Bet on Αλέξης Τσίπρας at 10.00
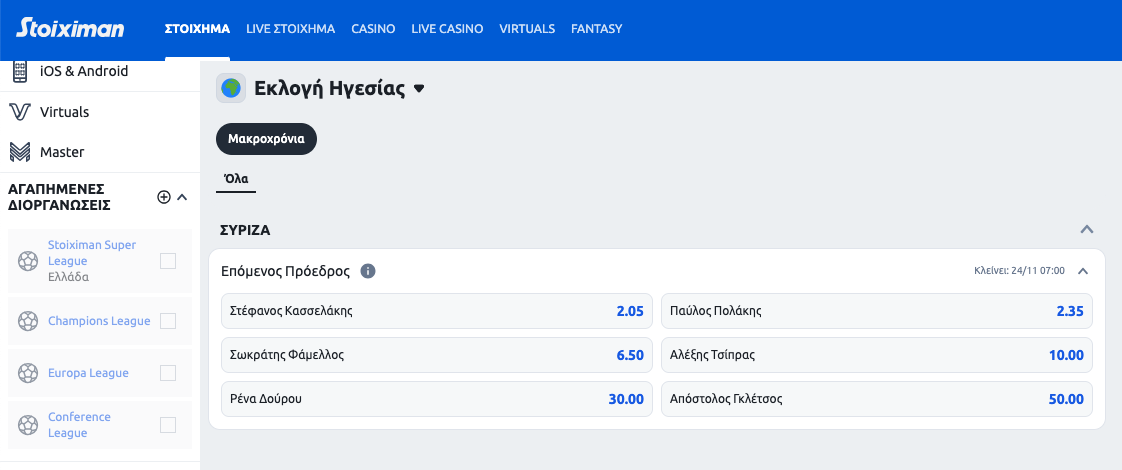1122x470 pixels. click(877, 355)
